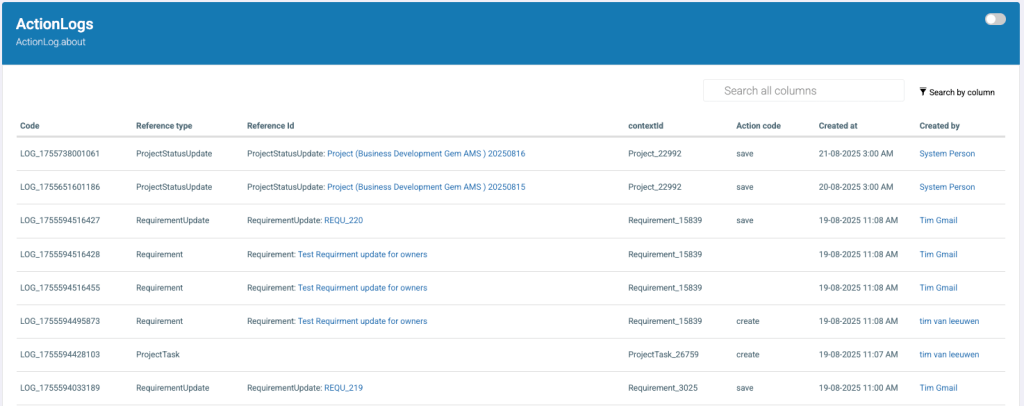
Task: Click Tim Gmail on the REQU_220 row
Action: coord(939,220)
